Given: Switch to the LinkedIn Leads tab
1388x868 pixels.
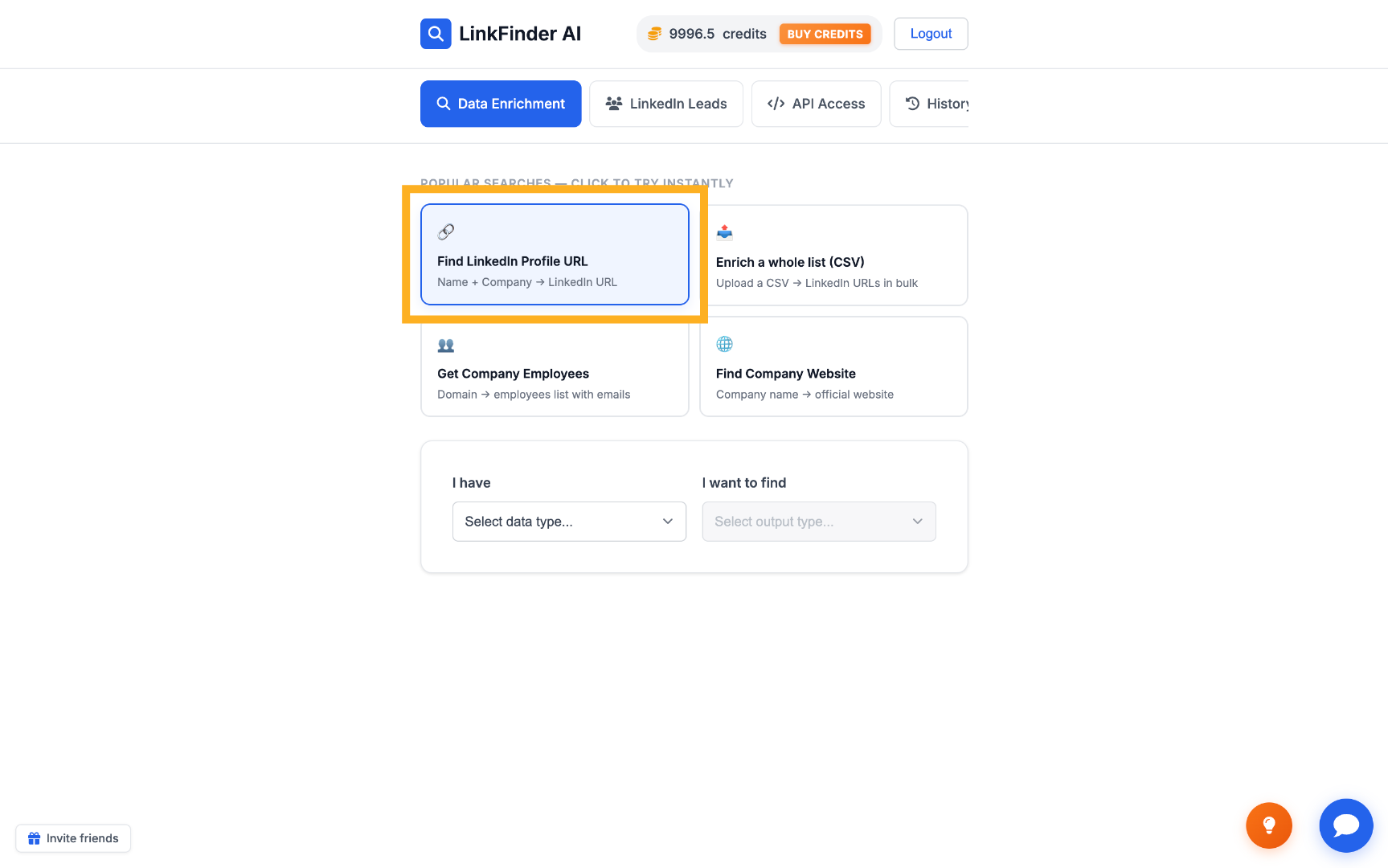Looking at the screenshot, I should pyautogui.click(x=665, y=104).
